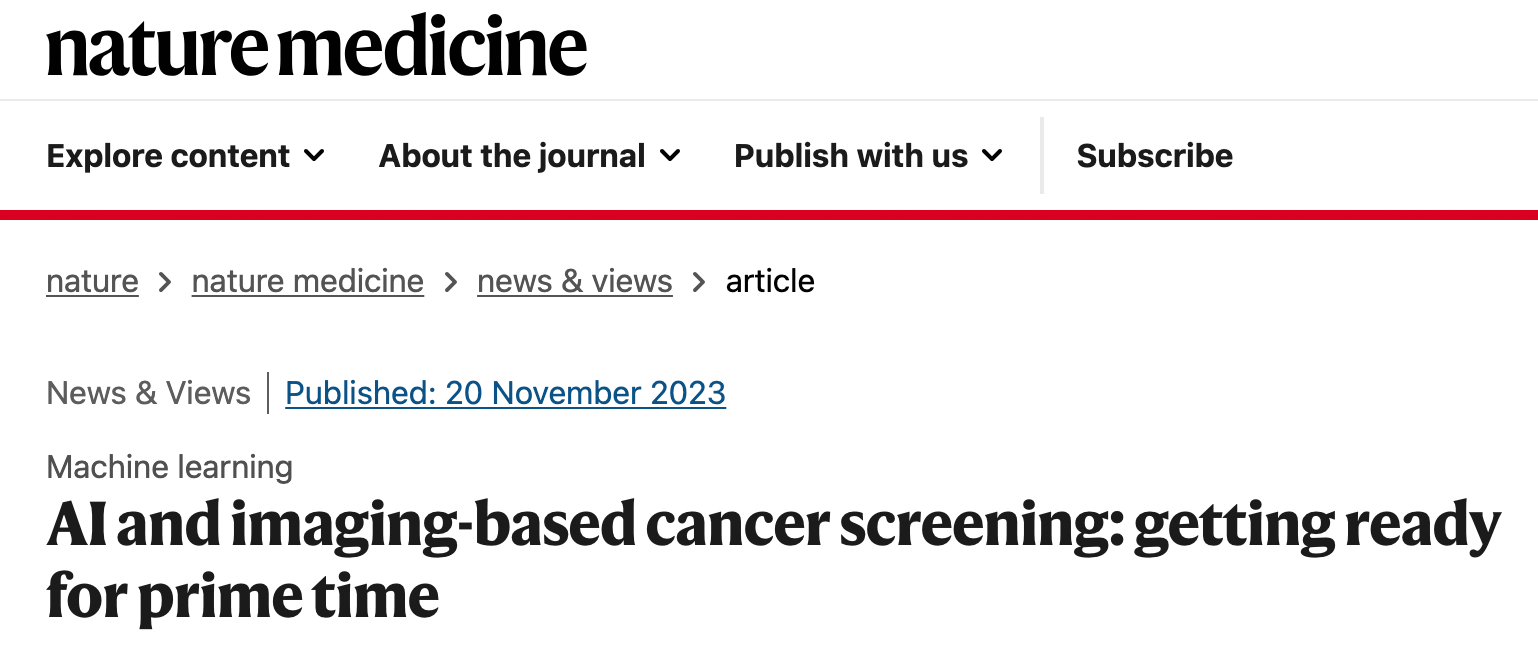Click the breadcrumb arrow after nature medicine
This screenshot has height=658, width=1538.
(451, 283)
